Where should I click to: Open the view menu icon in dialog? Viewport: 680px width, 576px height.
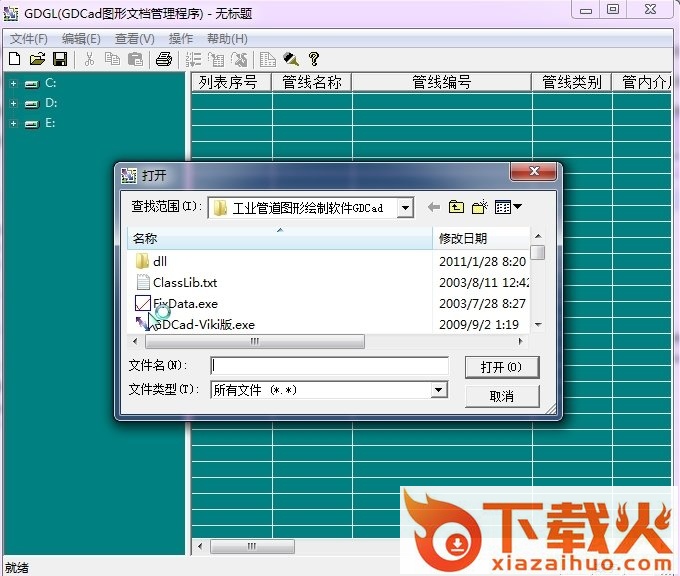[x=508, y=207]
